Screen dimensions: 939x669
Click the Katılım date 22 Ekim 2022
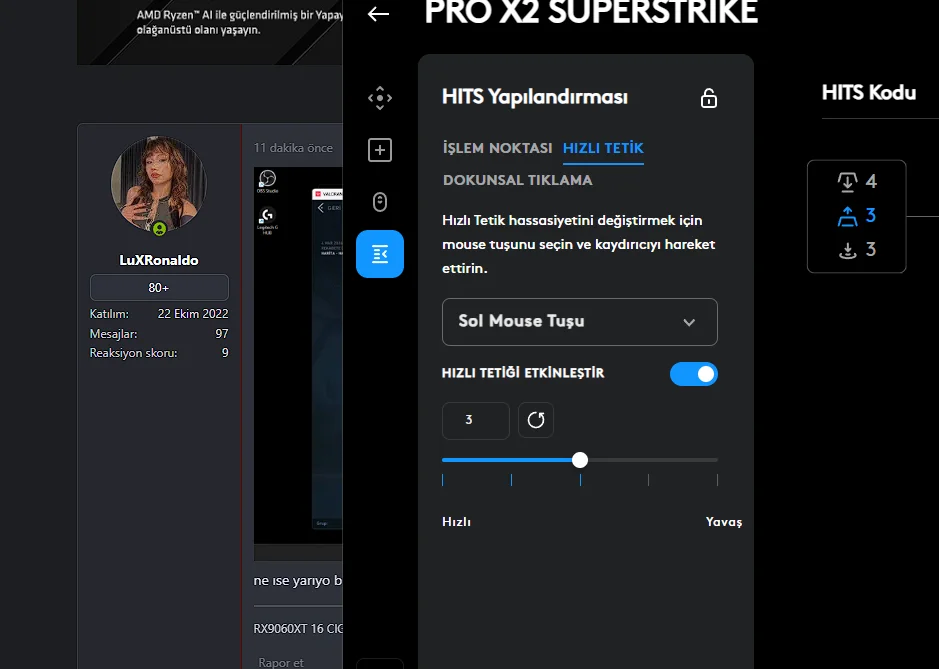[193, 314]
